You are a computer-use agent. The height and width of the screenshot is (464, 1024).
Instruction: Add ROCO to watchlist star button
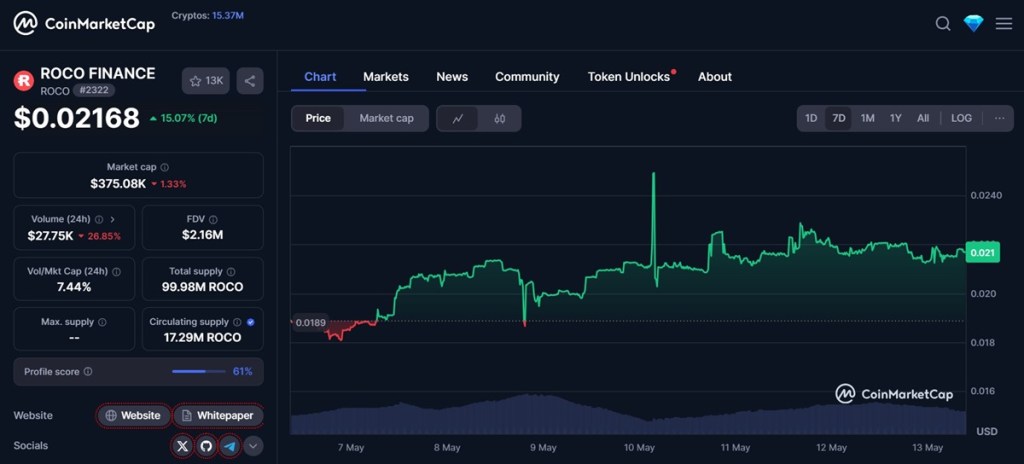(206, 81)
